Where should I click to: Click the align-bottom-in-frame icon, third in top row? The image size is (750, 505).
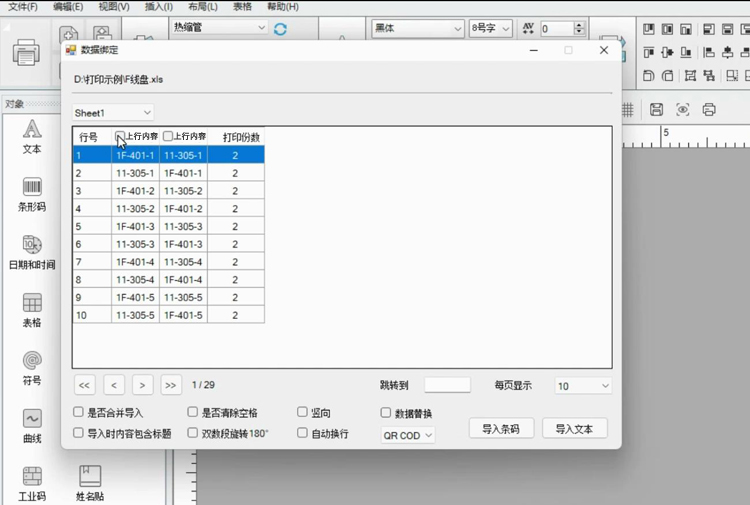pyautogui.click(x=686, y=29)
